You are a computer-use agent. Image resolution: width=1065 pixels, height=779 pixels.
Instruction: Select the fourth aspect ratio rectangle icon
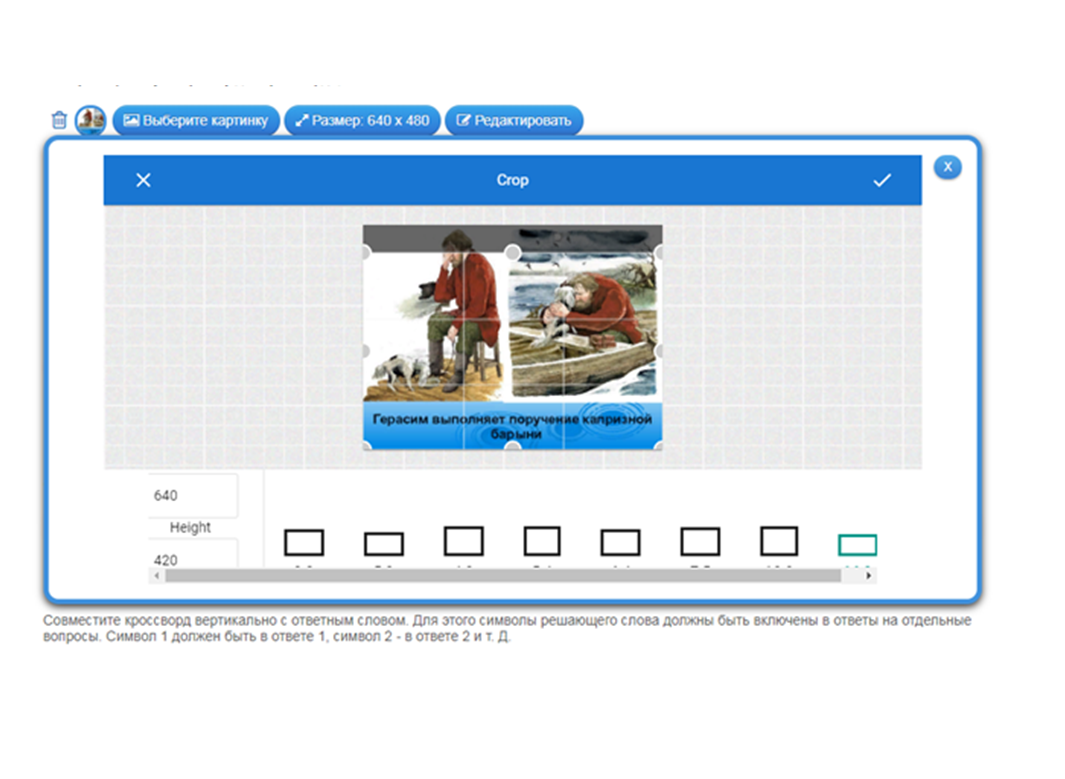pyautogui.click(x=542, y=542)
